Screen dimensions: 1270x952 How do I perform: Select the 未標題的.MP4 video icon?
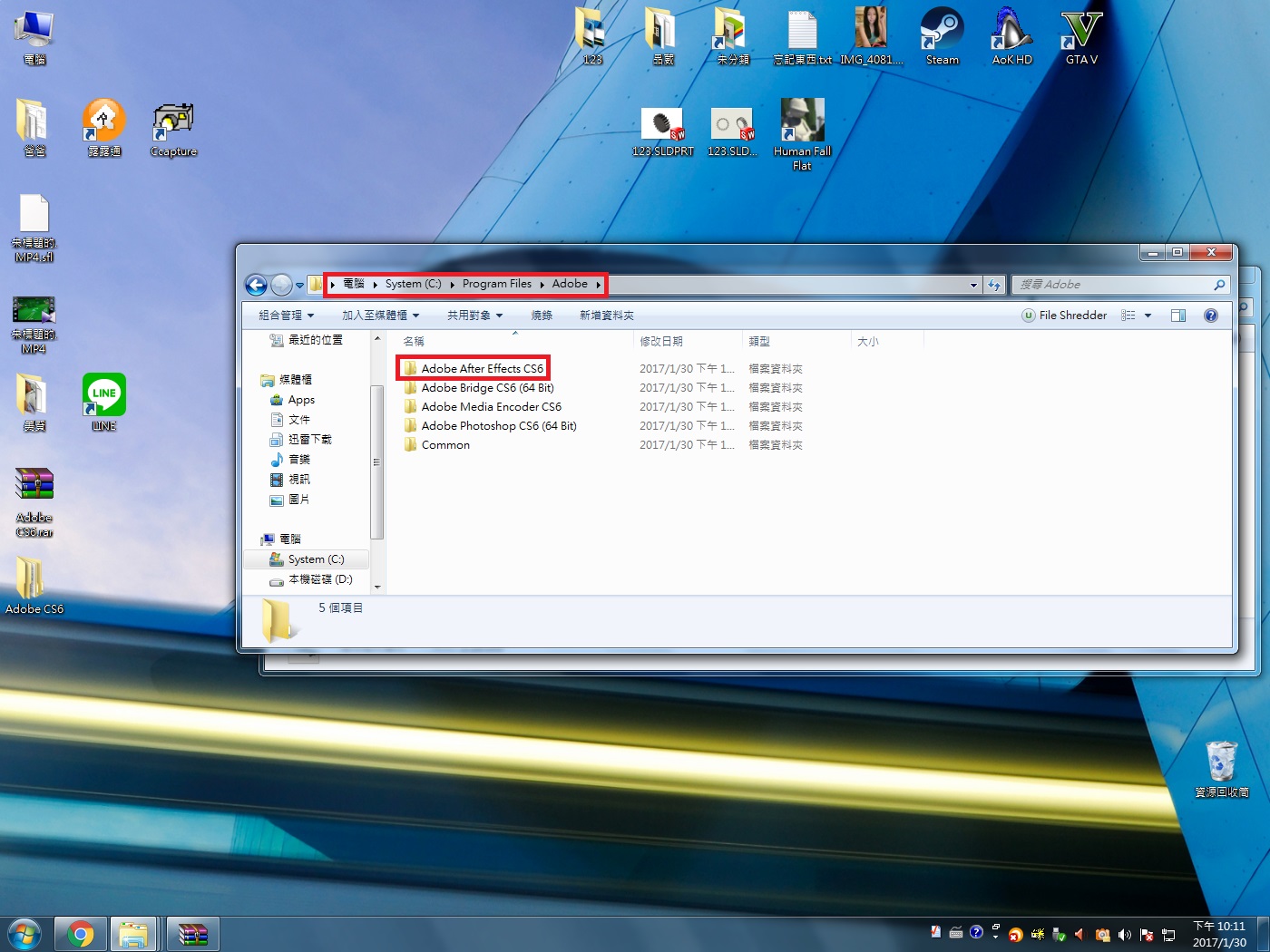click(x=34, y=325)
